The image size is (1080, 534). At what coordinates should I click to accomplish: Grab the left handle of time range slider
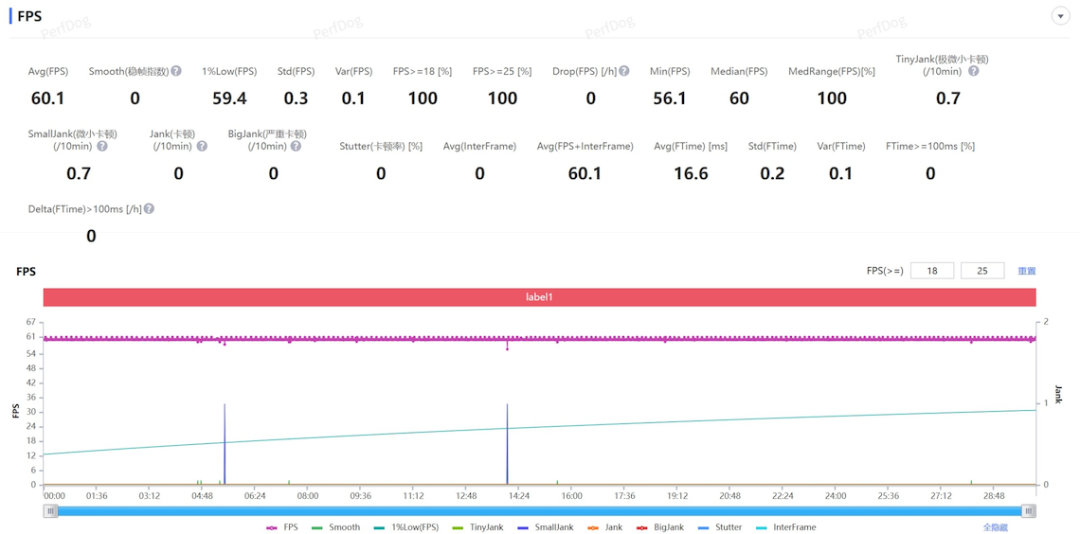pos(51,511)
